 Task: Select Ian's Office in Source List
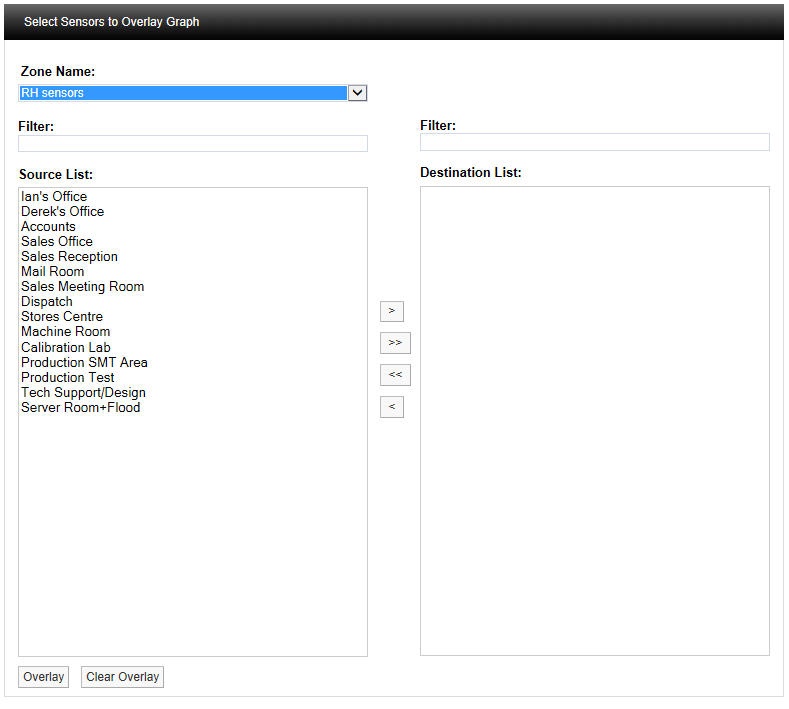point(54,197)
